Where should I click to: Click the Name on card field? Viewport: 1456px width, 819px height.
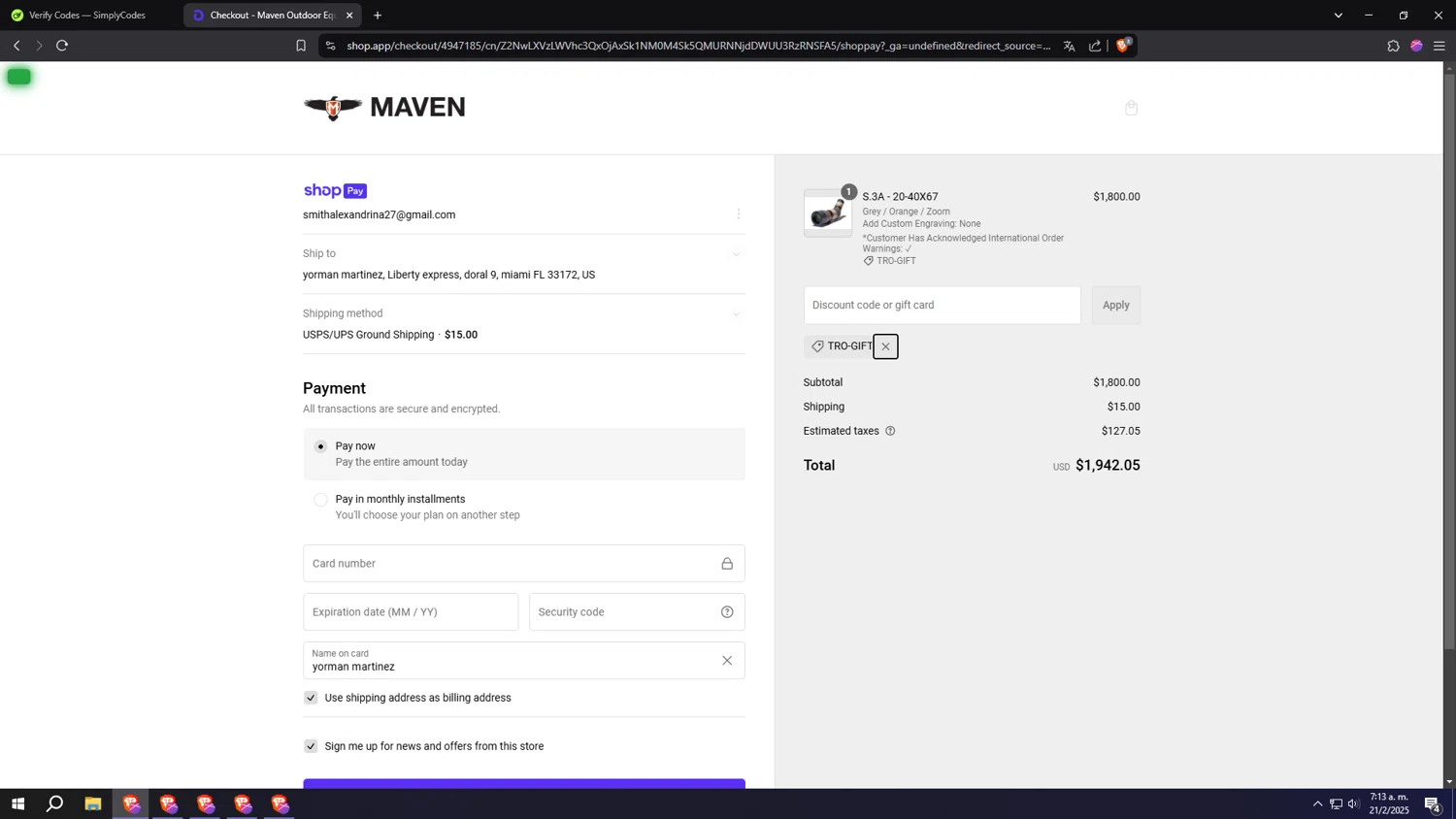coord(524,661)
